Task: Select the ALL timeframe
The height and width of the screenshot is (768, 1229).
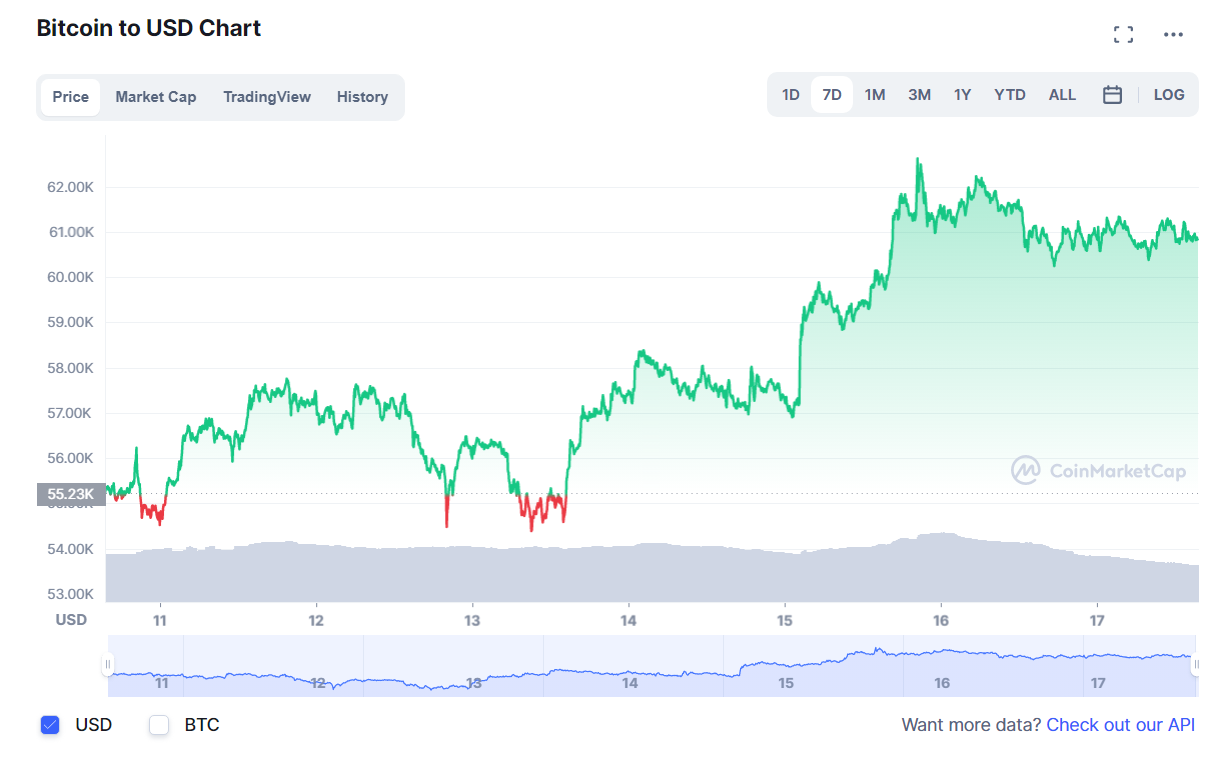Action: coord(1062,94)
